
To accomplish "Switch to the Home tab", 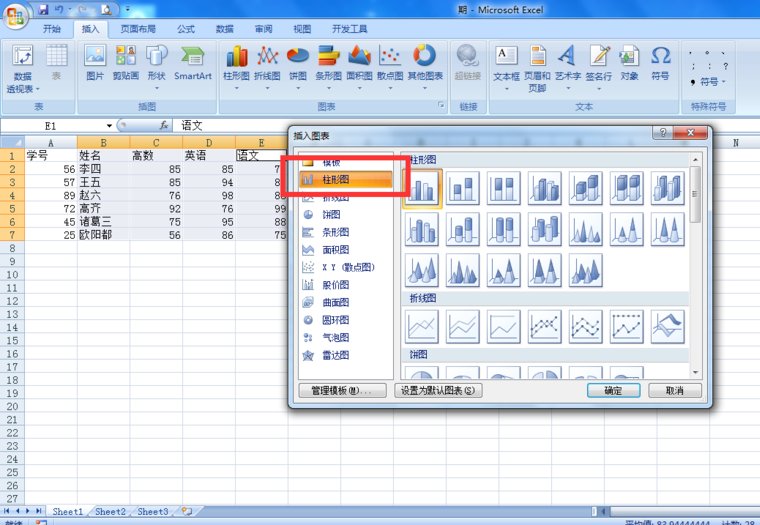I will click(x=52, y=29).
